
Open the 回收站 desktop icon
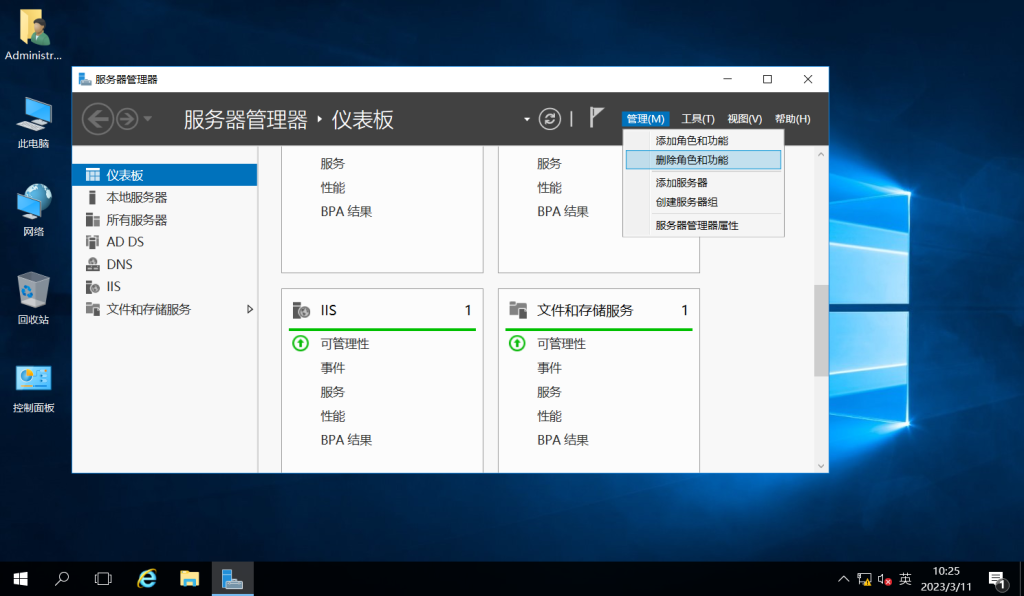click(33, 298)
